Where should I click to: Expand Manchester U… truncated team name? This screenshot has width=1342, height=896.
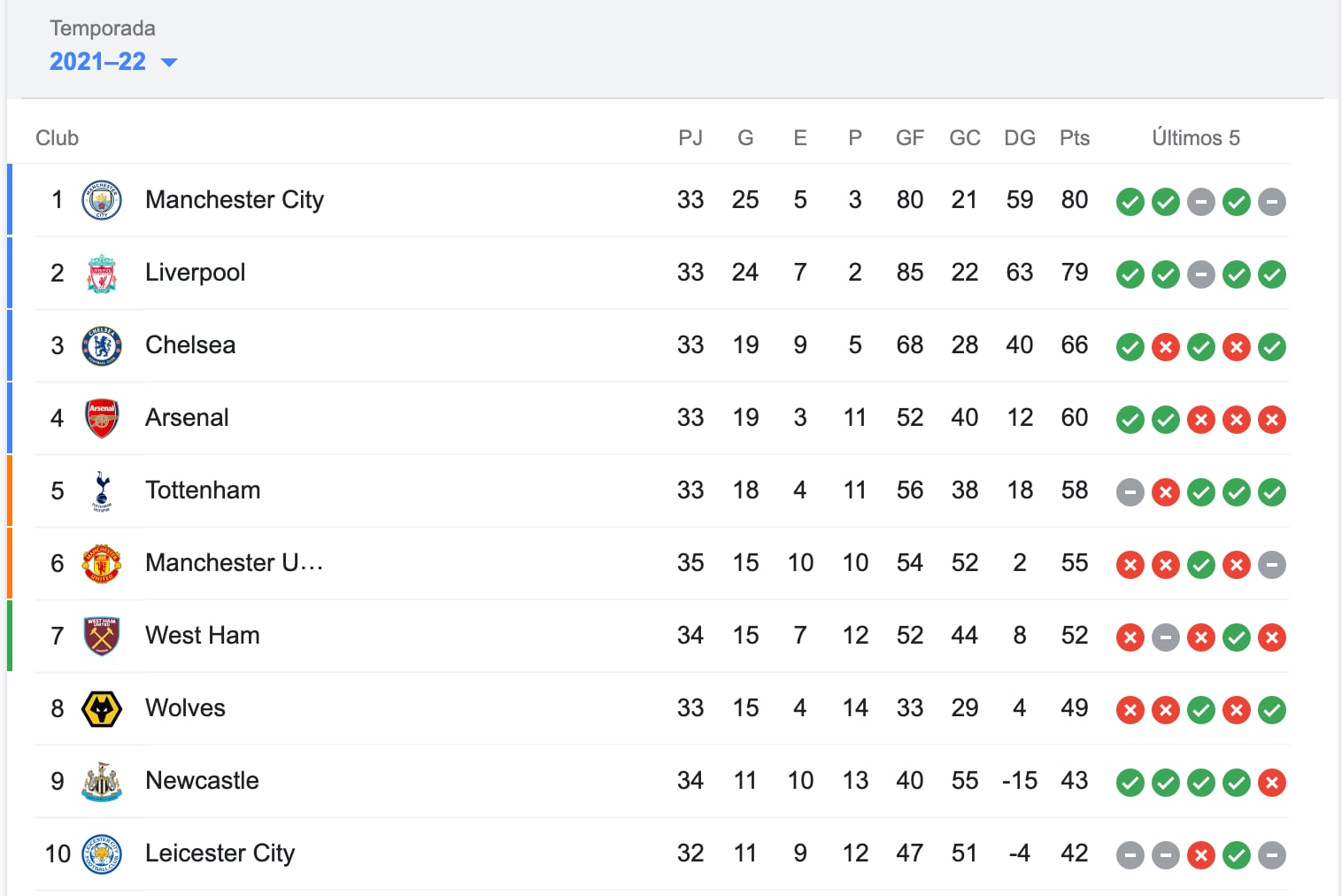point(234,562)
